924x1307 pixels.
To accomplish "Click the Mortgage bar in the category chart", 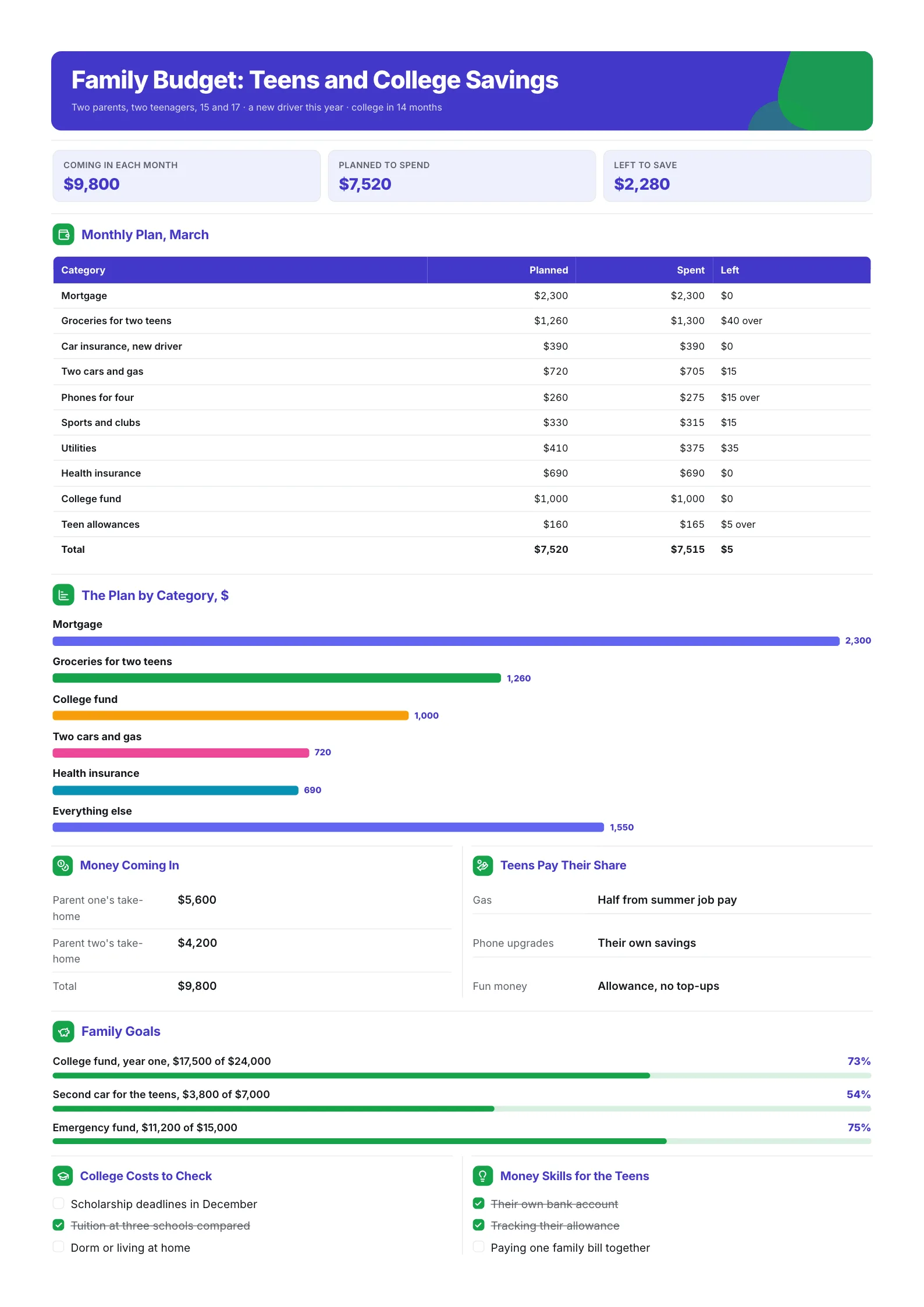I will (446, 641).
